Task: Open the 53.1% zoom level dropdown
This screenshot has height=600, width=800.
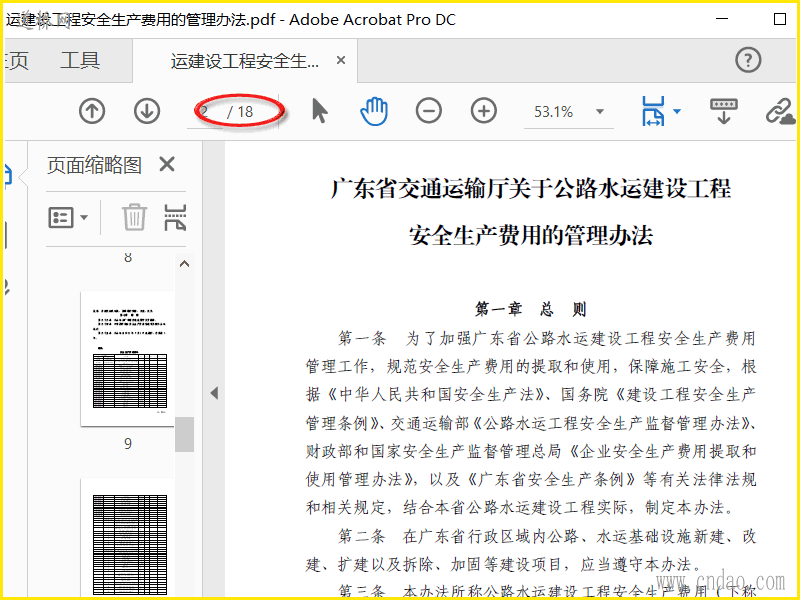Action: (x=600, y=111)
